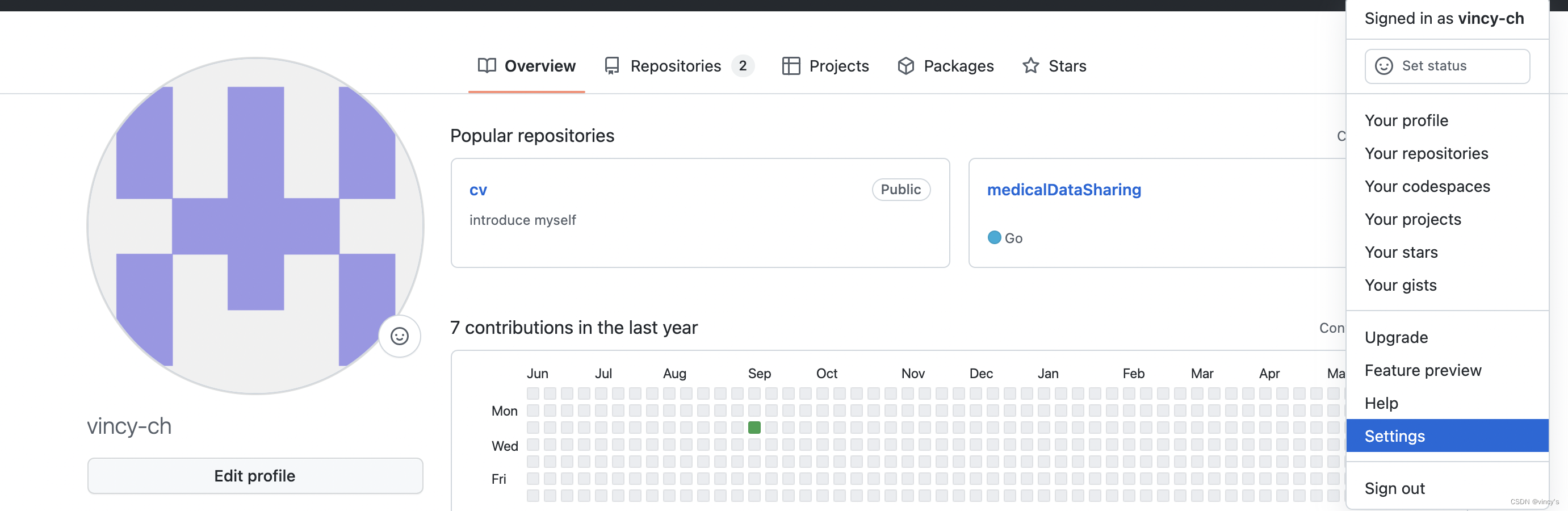Open the Repositories tab
Viewport: 1568px width, 511px height.
tap(680, 66)
